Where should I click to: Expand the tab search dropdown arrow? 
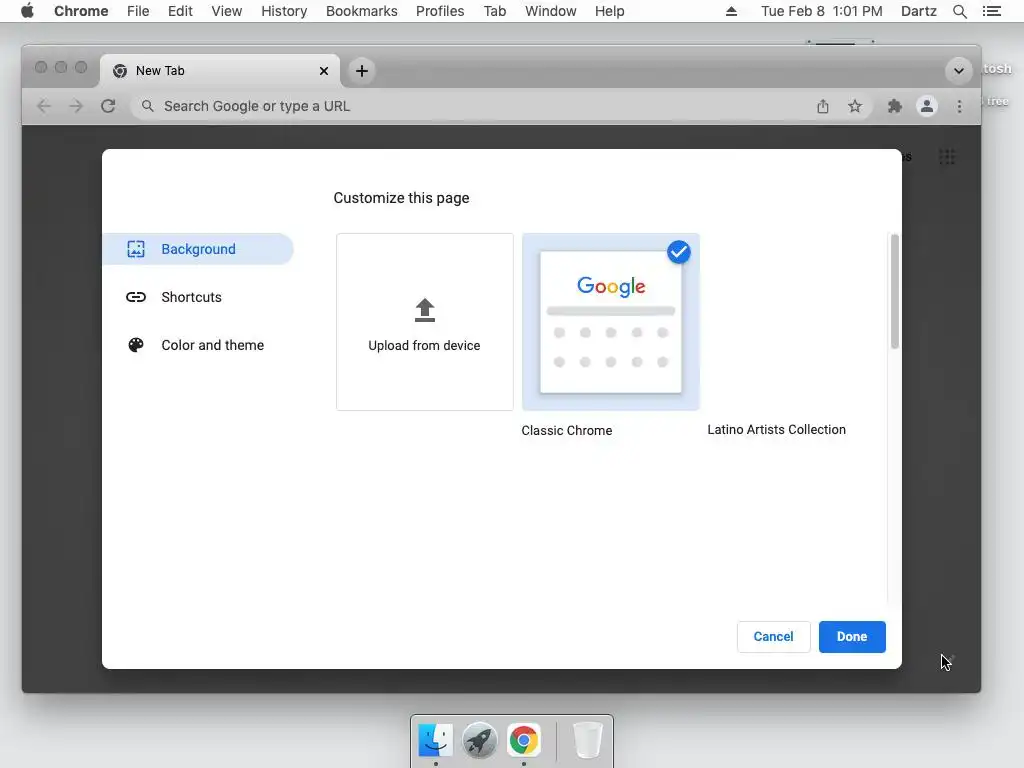click(x=959, y=71)
